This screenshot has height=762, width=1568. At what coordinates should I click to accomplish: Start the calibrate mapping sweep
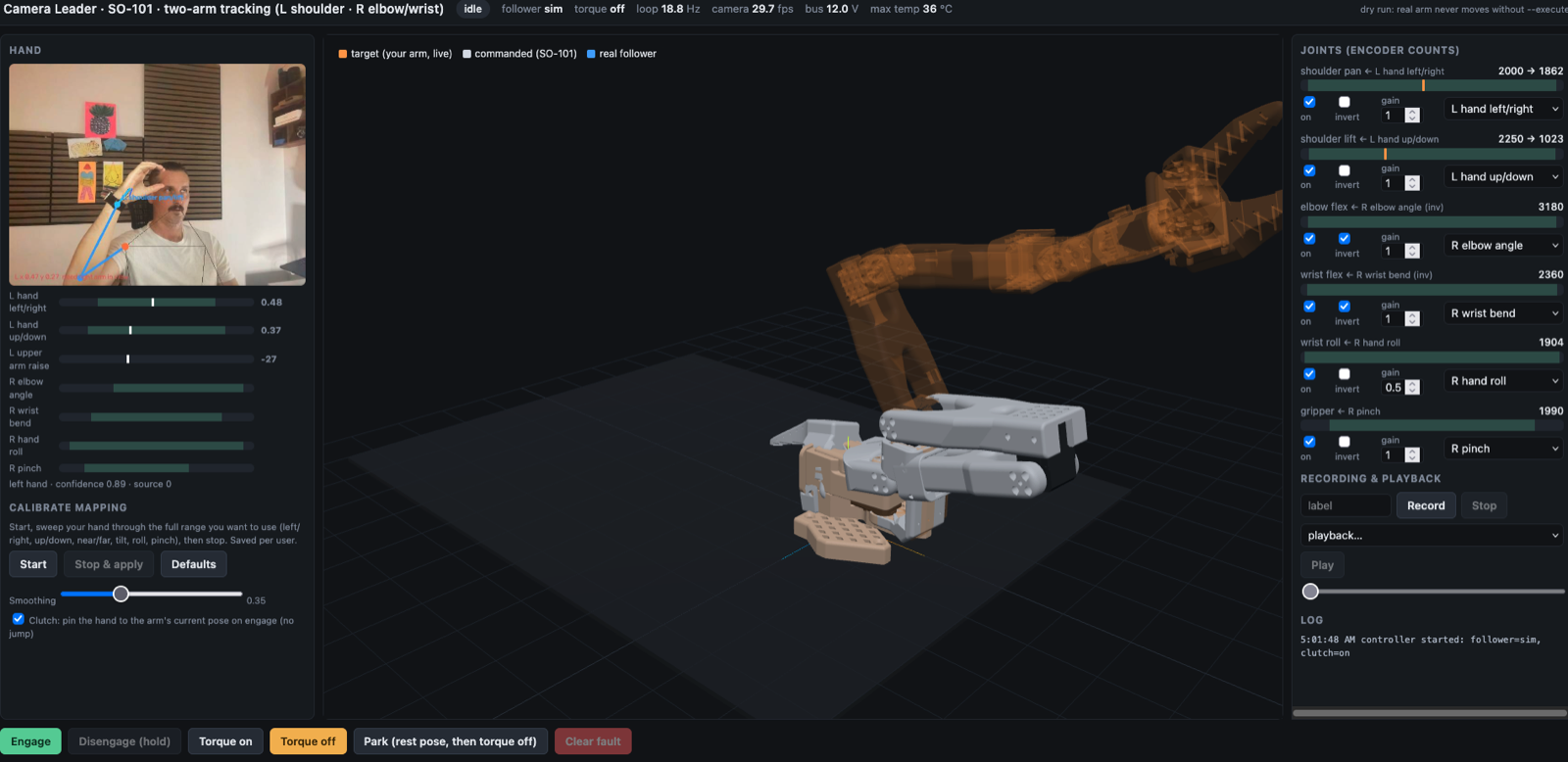pos(33,564)
